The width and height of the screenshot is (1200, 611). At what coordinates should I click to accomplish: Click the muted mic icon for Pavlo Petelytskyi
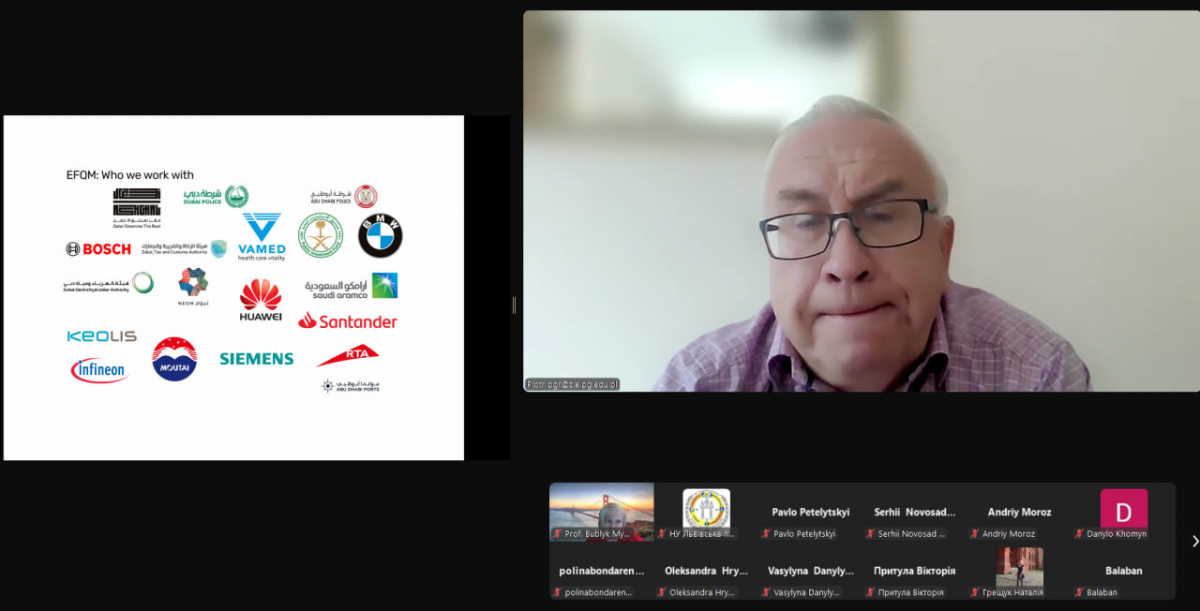click(x=766, y=534)
